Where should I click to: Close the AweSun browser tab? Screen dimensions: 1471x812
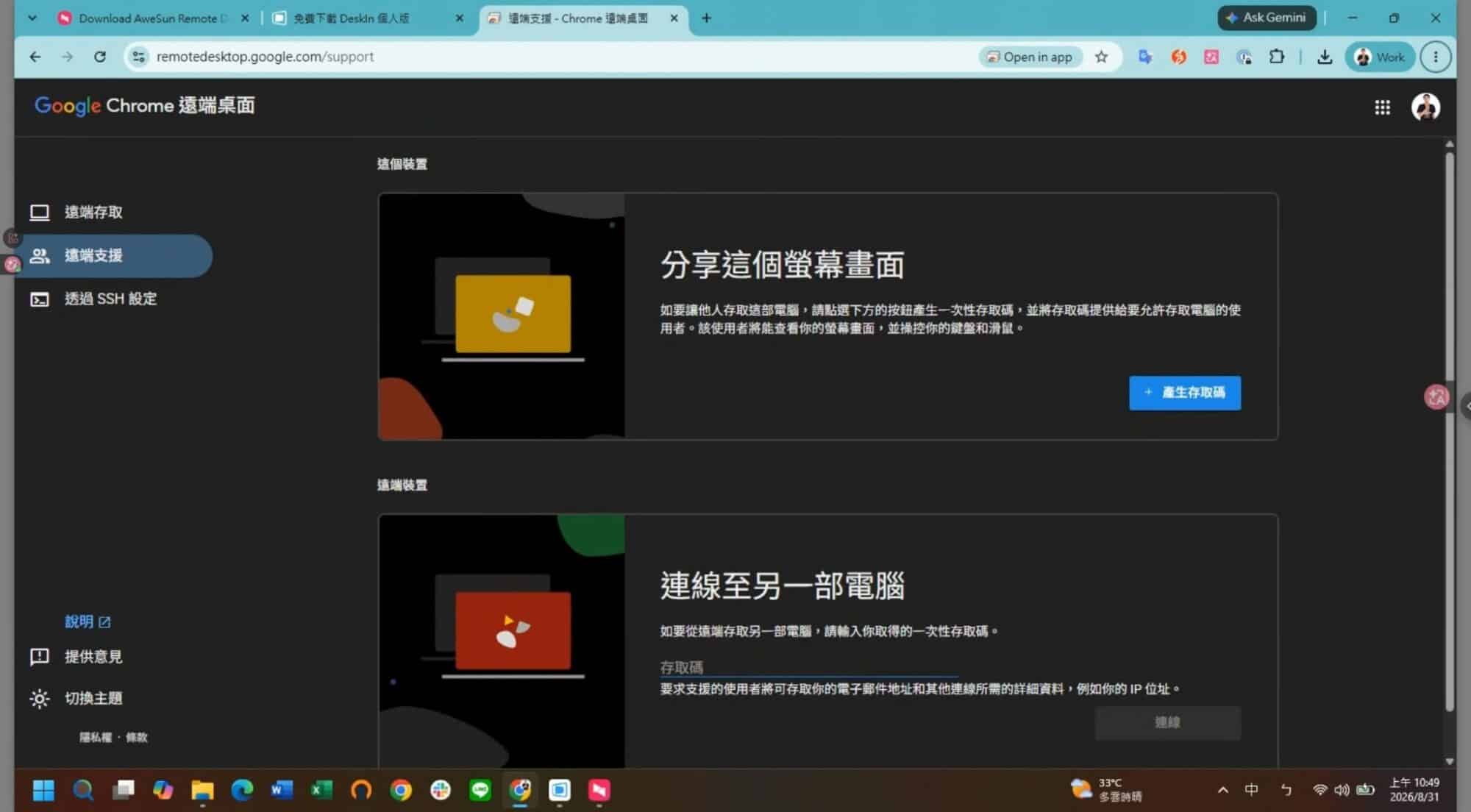(x=245, y=18)
